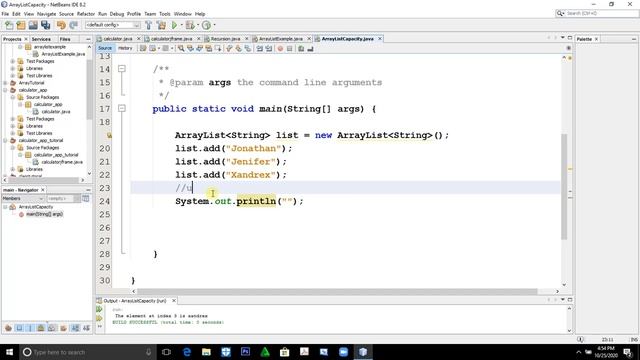Click the editor horizontal scrollbar
Viewport: 640px width, 360px height.
click(337, 291)
